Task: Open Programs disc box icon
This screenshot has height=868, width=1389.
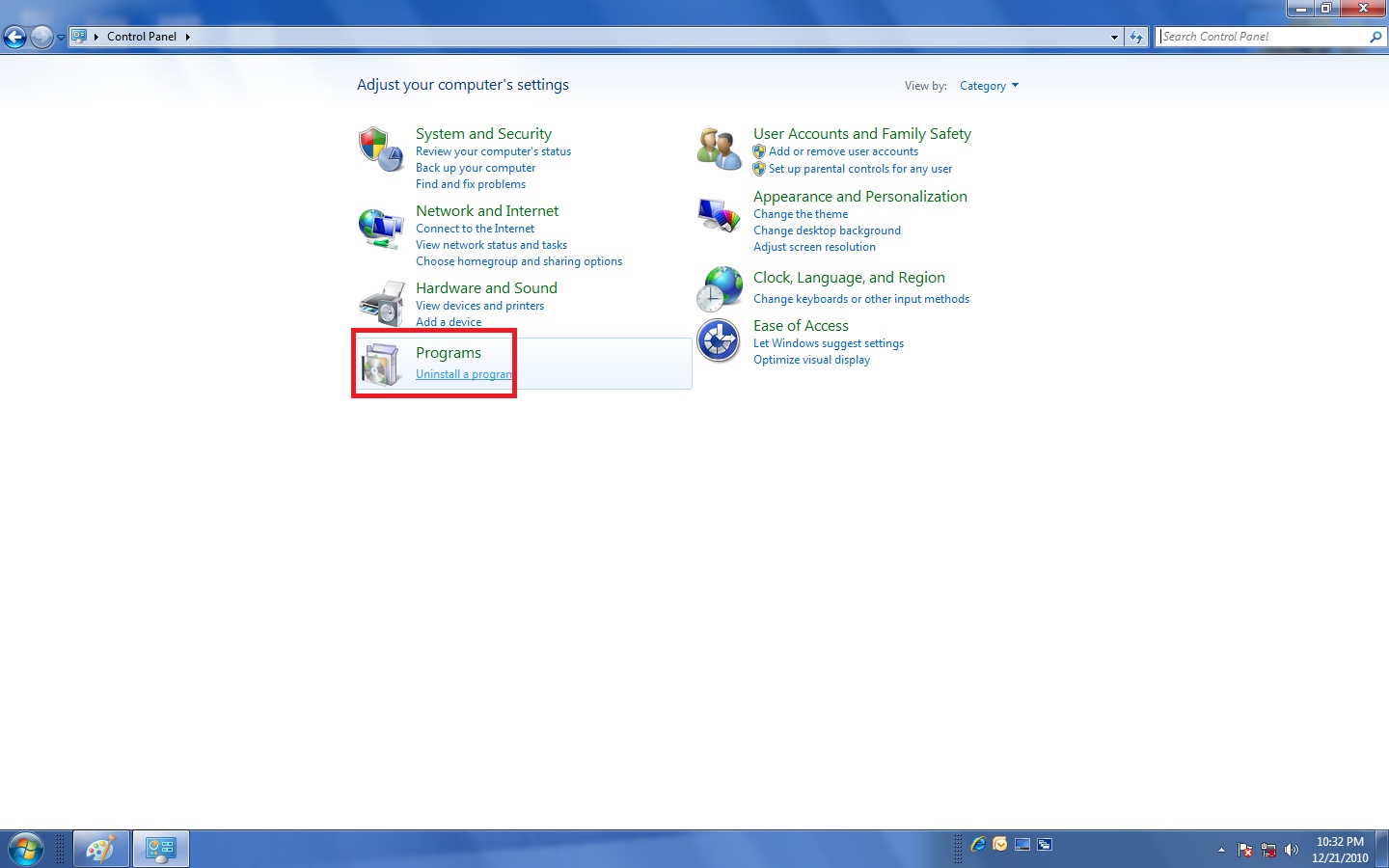Action: [381, 365]
